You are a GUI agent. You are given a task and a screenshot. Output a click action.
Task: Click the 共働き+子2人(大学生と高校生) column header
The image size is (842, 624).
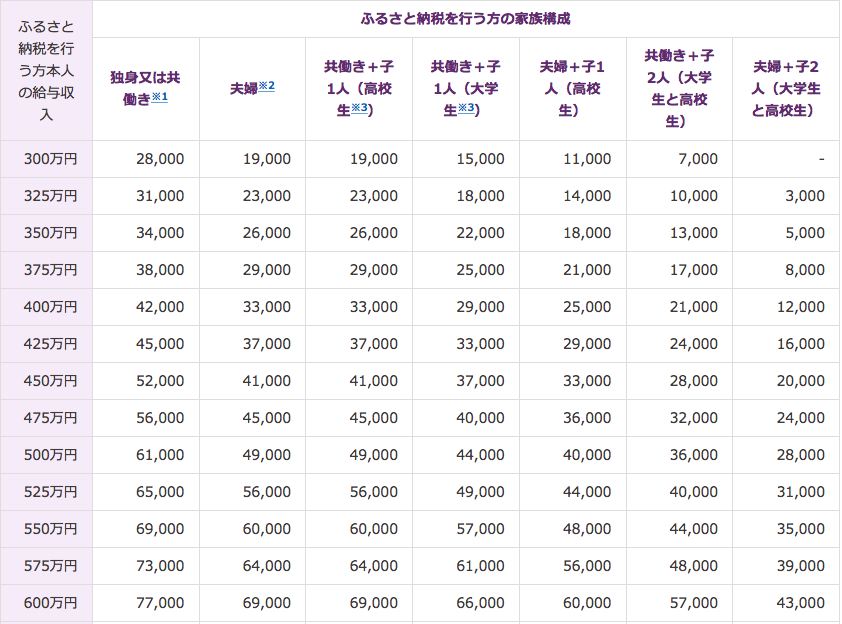679,89
